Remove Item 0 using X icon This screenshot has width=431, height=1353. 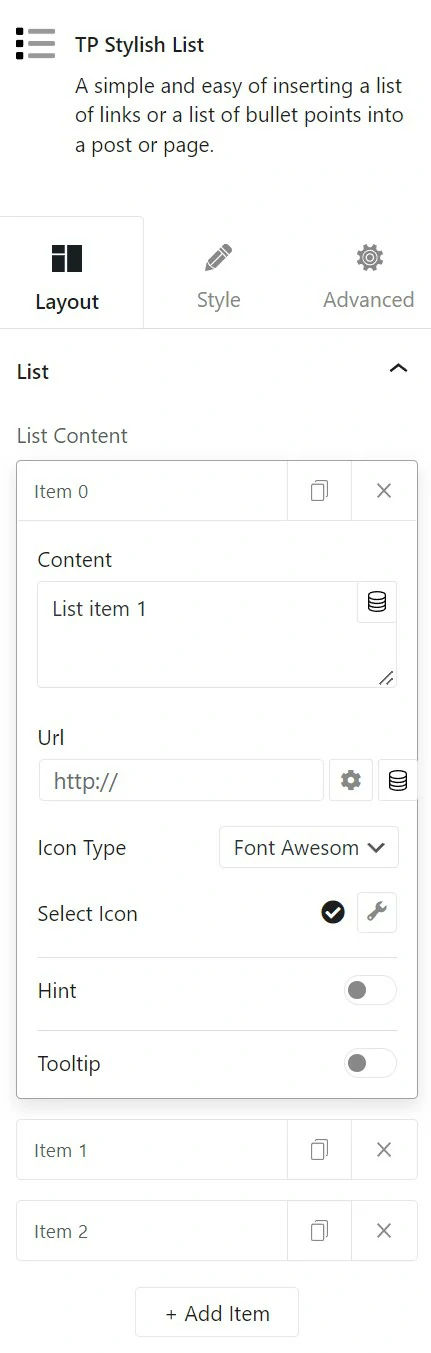384,491
